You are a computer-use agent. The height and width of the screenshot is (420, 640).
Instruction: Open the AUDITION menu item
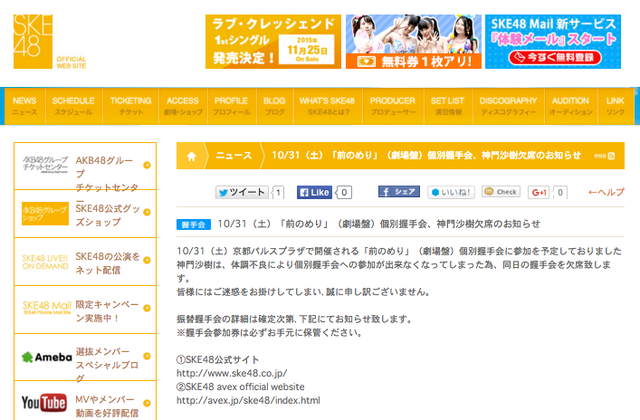coord(571,106)
